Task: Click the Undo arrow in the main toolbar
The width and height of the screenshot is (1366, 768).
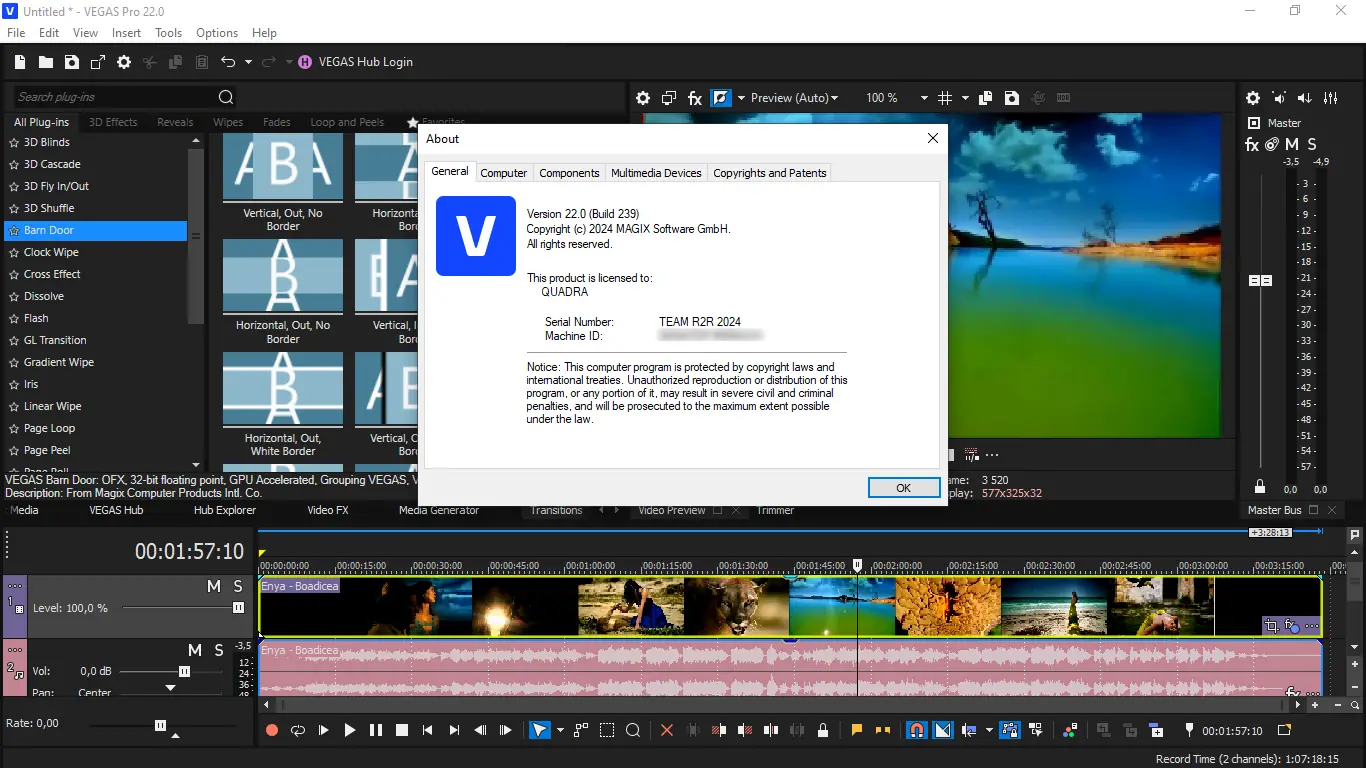Action: click(228, 62)
